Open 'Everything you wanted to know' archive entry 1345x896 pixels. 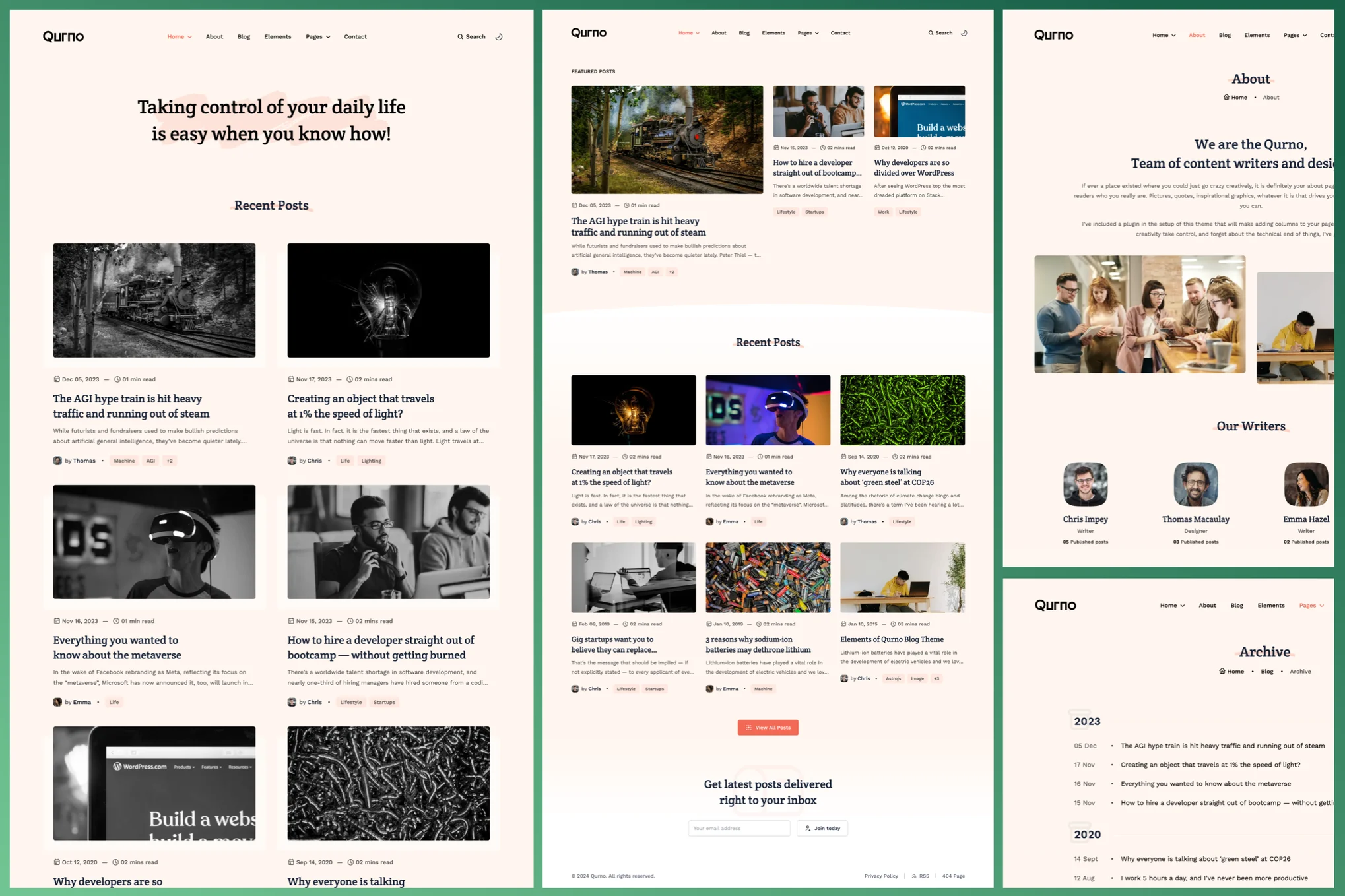[x=1205, y=784]
